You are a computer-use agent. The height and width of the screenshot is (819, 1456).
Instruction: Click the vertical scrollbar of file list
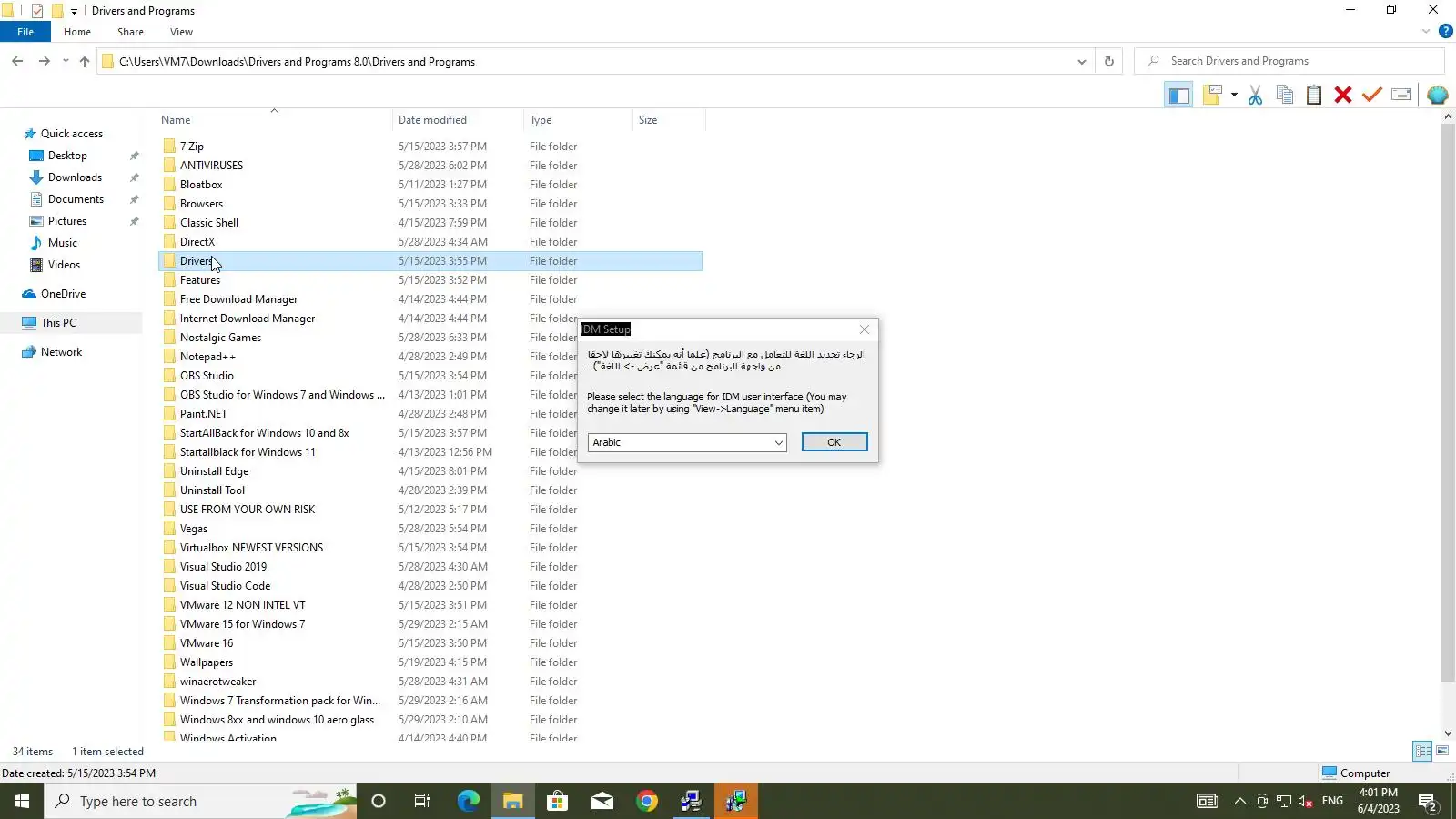(x=1448, y=403)
